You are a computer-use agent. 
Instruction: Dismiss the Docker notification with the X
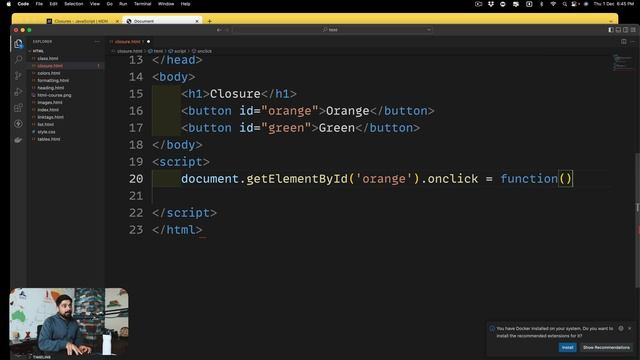[629, 328]
